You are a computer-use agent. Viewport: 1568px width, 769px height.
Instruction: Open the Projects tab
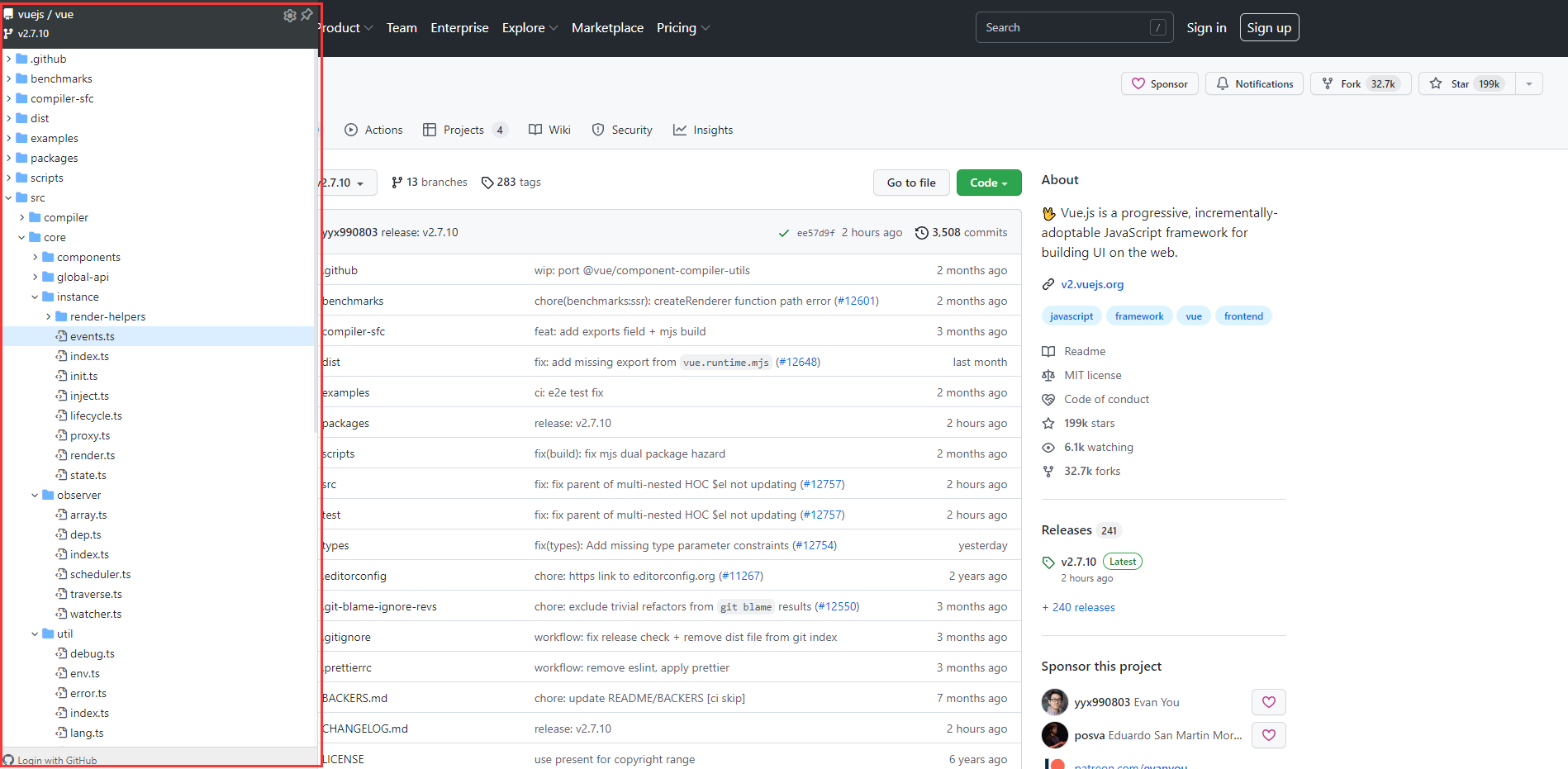tap(464, 130)
